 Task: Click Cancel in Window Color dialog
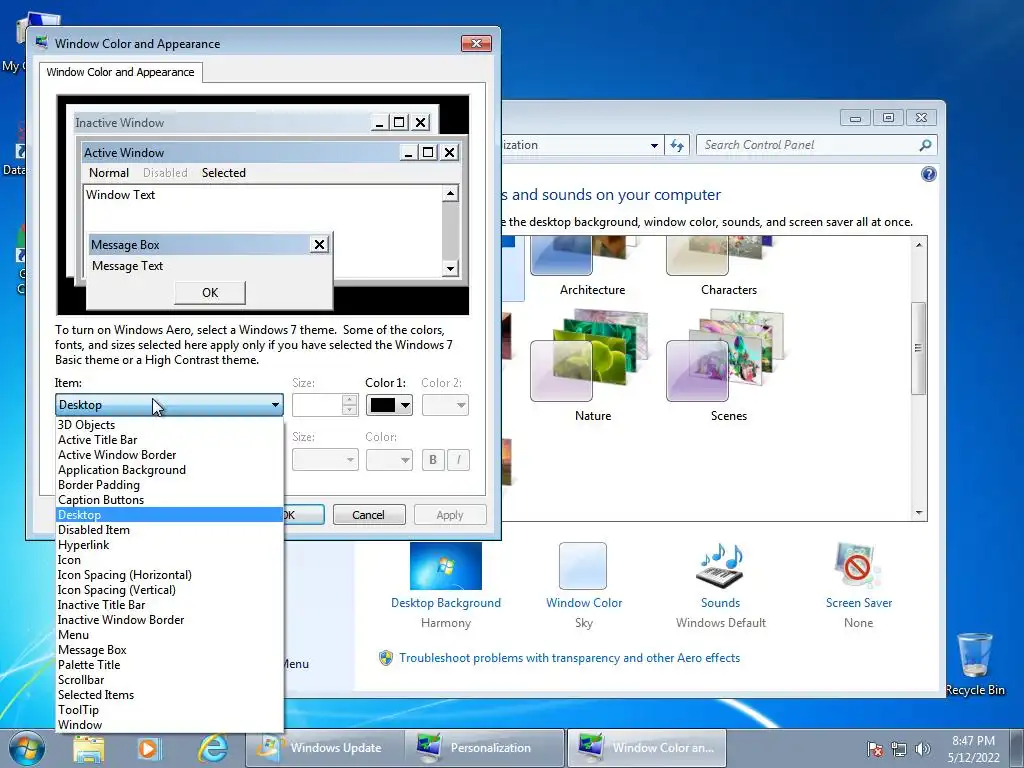click(x=369, y=515)
